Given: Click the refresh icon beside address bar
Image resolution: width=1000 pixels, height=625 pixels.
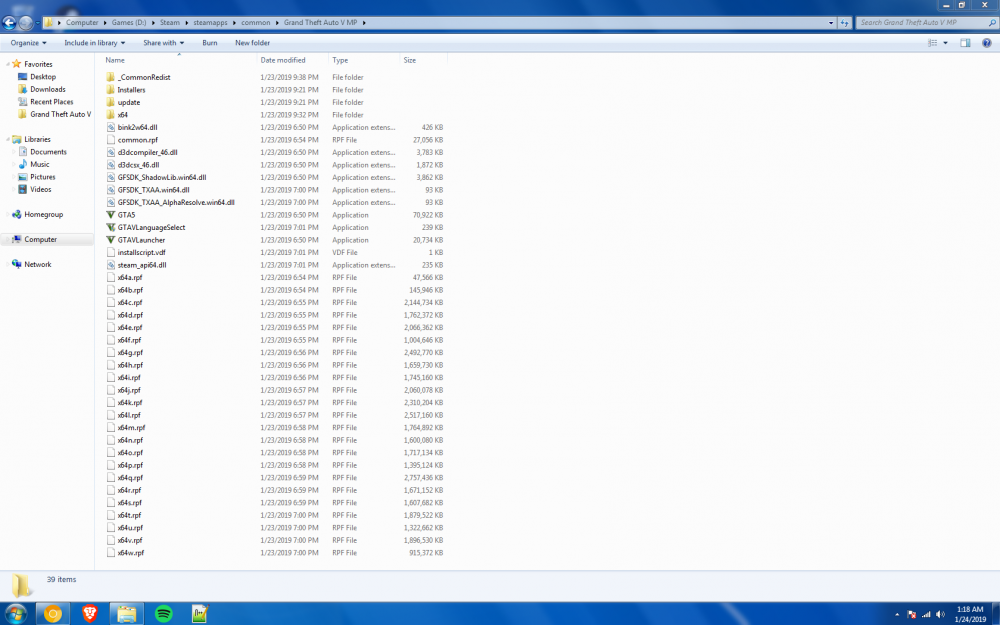Looking at the screenshot, I should tap(844, 22).
